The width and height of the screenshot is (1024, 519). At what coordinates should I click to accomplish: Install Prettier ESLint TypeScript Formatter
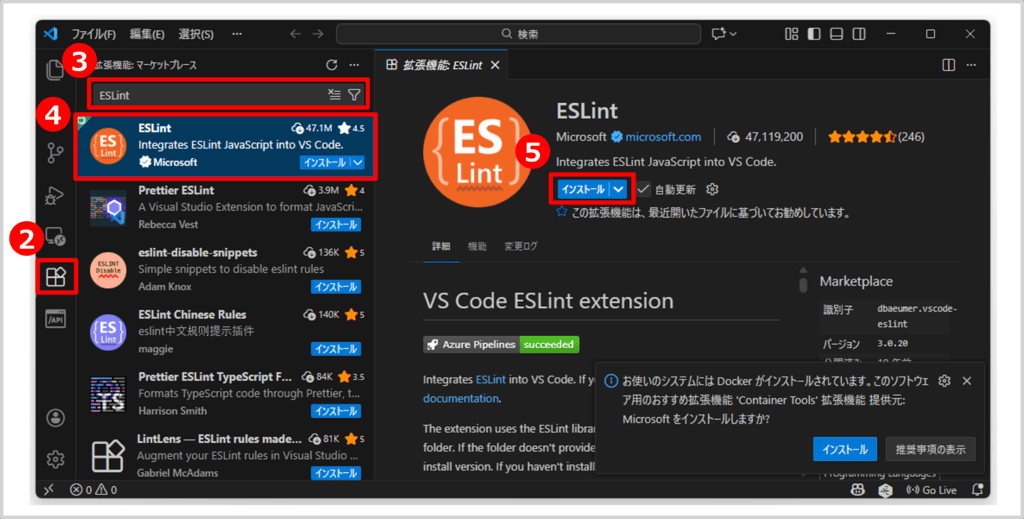click(336, 411)
